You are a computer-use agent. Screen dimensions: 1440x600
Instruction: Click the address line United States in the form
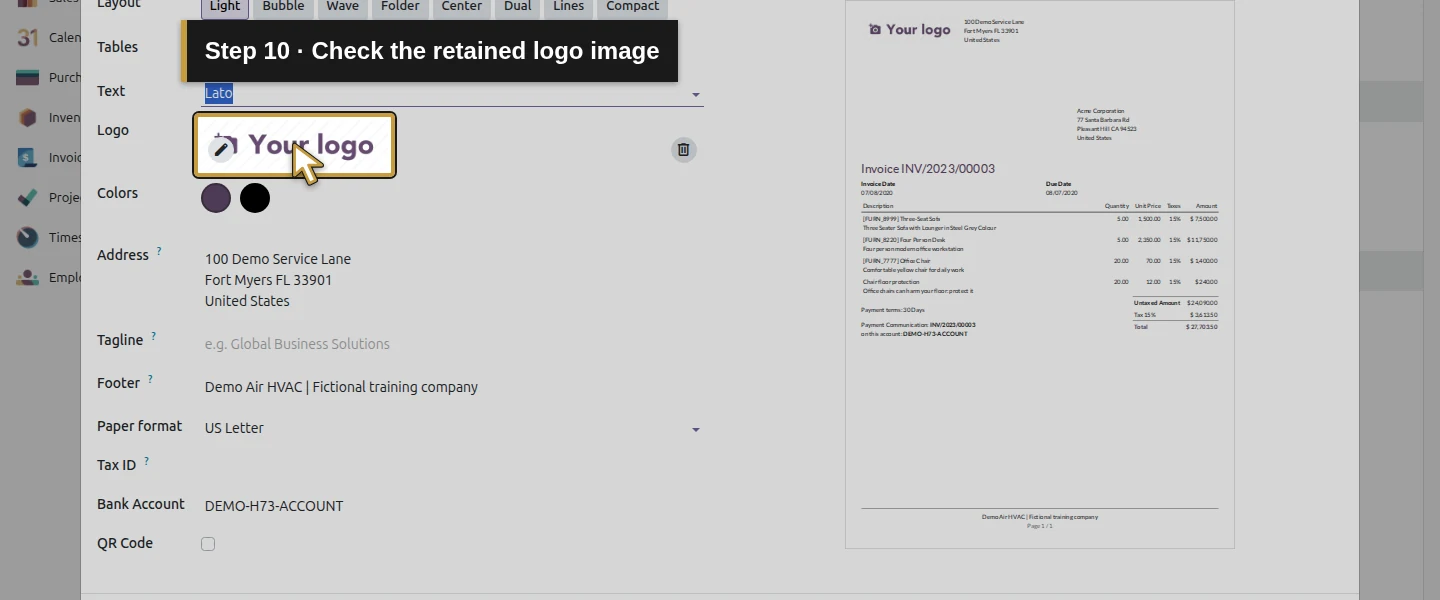point(247,301)
